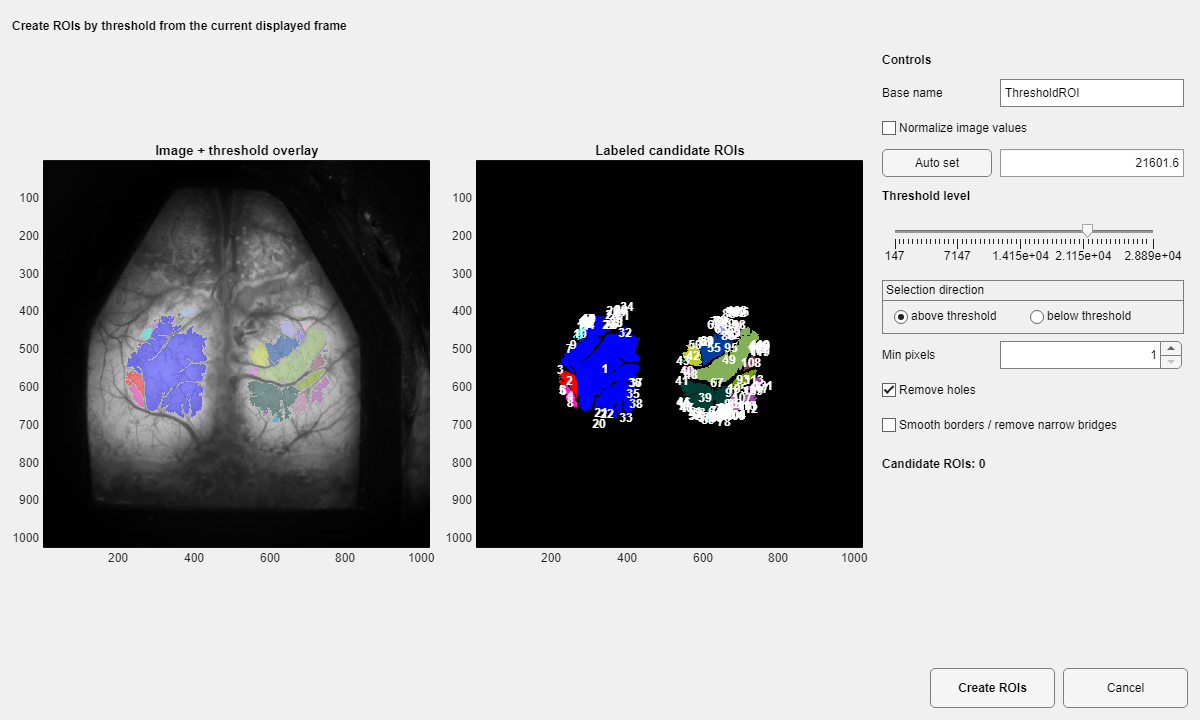Click the slider tick label 7147

[957, 256]
